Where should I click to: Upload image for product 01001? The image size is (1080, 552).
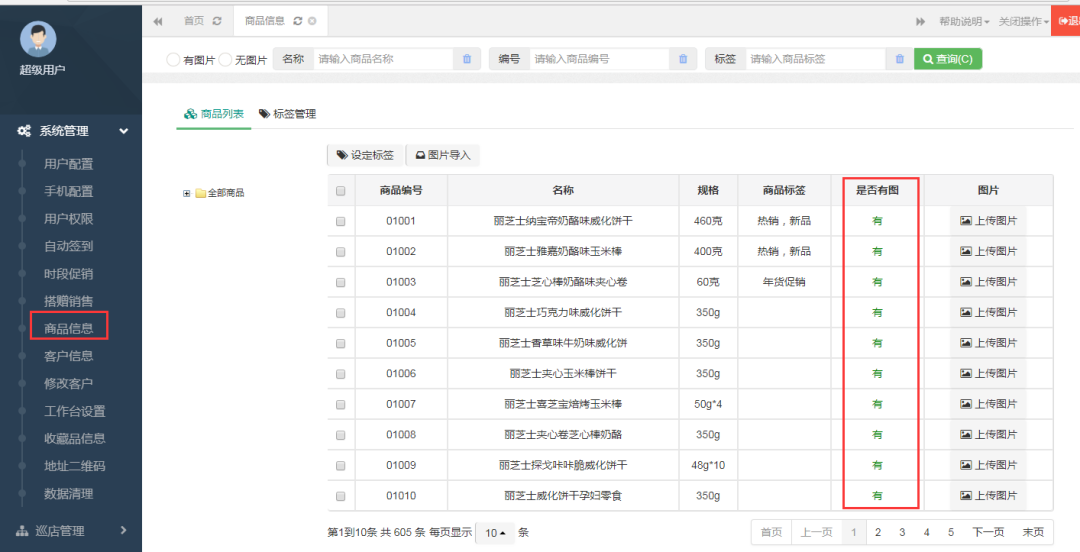coord(988,221)
